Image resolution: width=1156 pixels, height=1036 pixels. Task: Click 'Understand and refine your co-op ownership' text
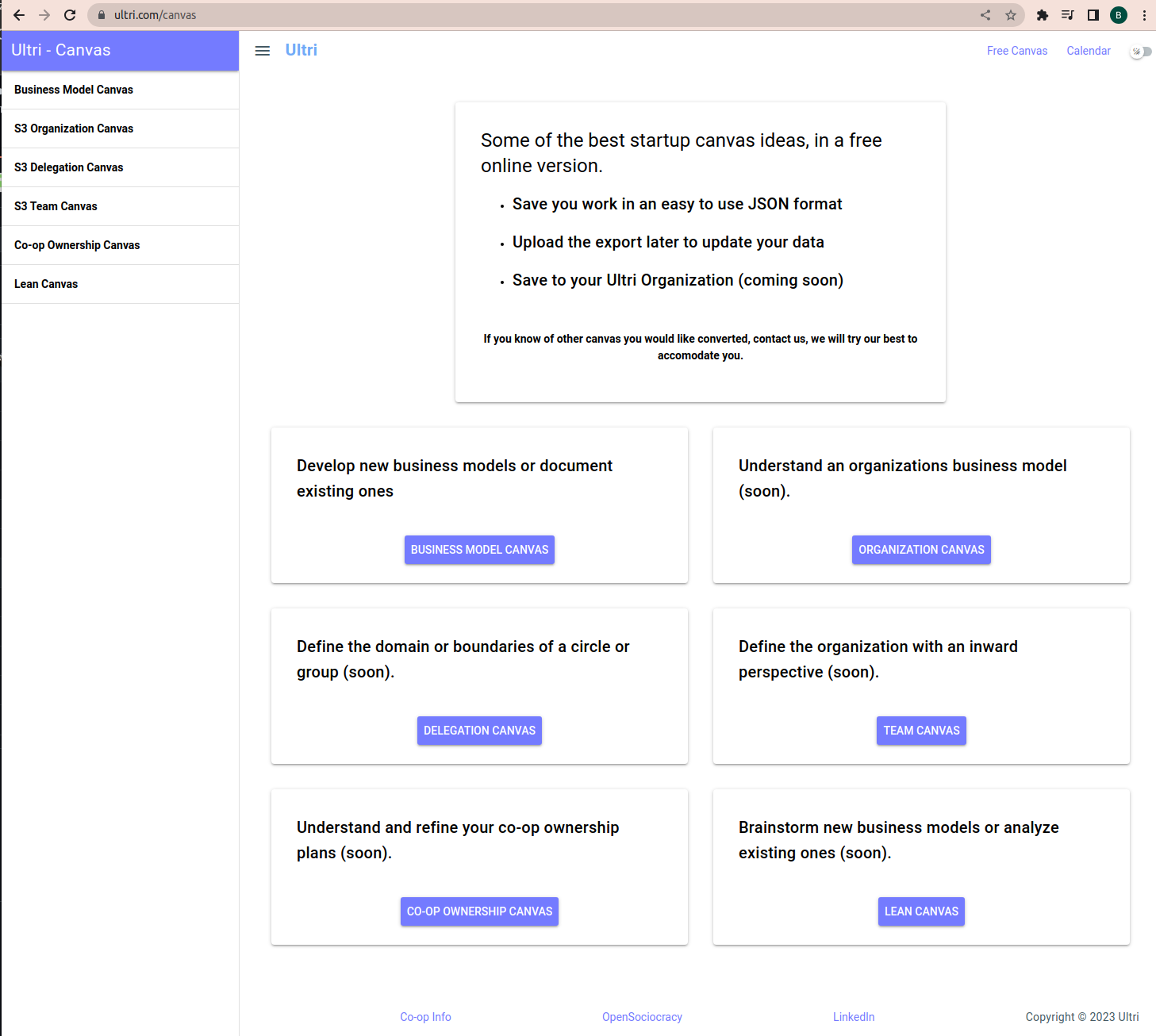[458, 840]
